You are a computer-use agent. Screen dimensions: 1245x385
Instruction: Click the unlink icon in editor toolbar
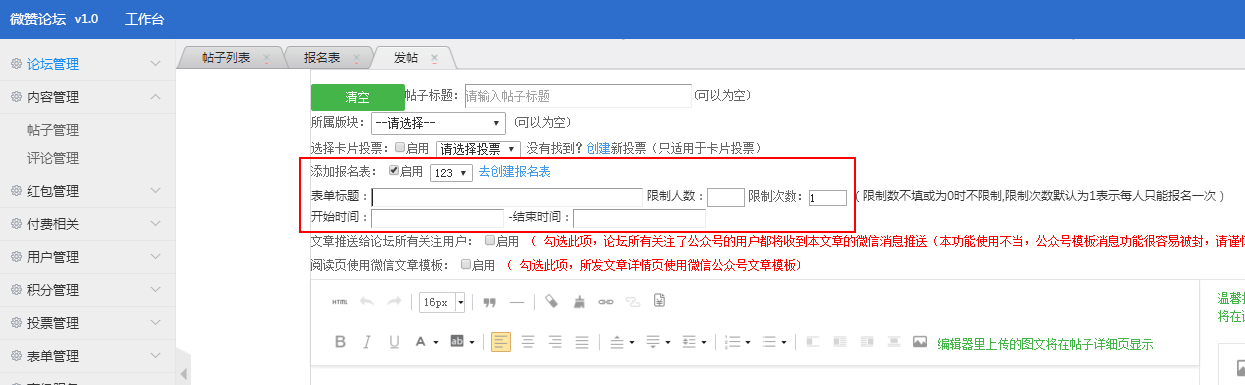(632, 301)
